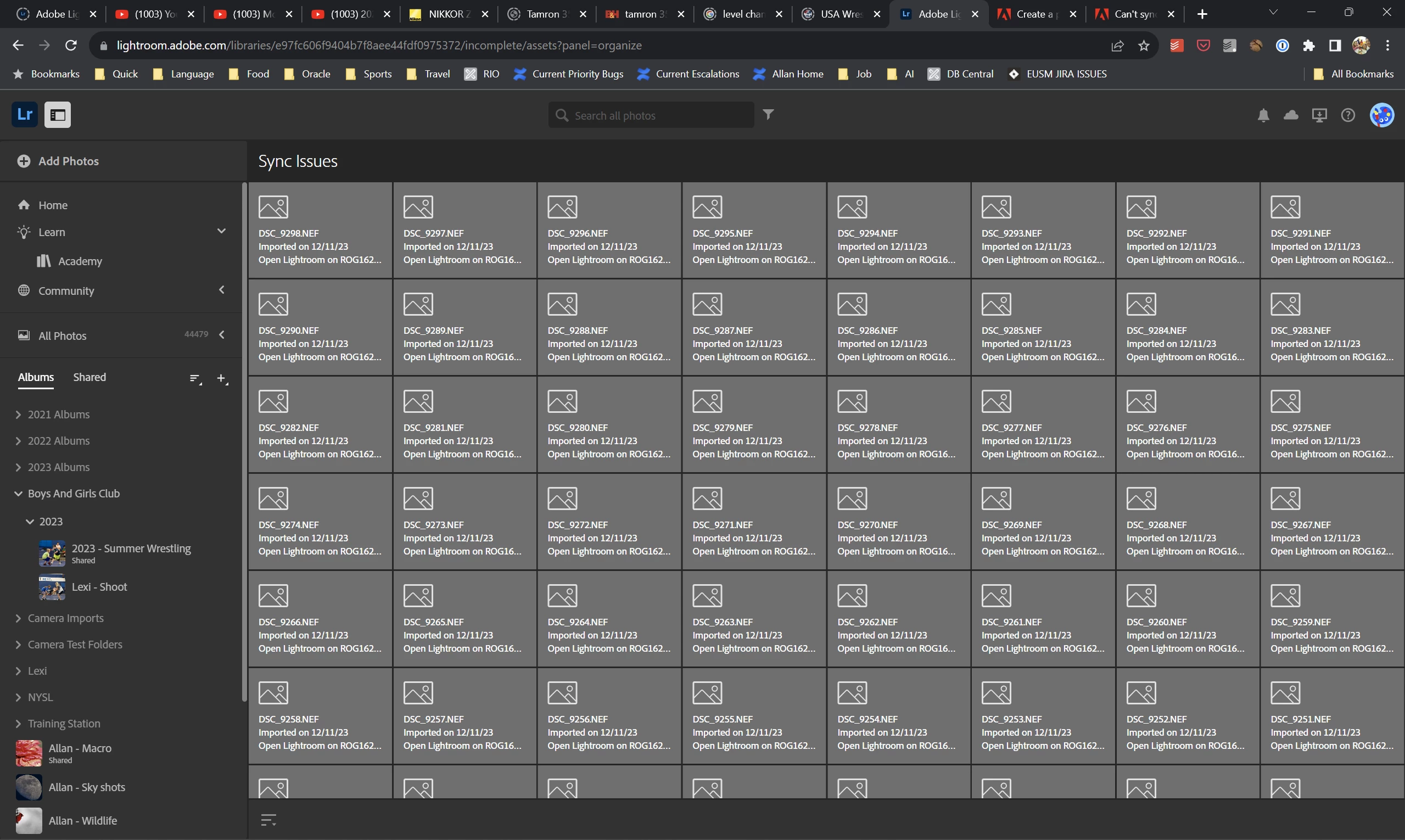Open the sort albums icon
Image resolution: width=1405 pixels, height=840 pixels.
(x=195, y=379)
